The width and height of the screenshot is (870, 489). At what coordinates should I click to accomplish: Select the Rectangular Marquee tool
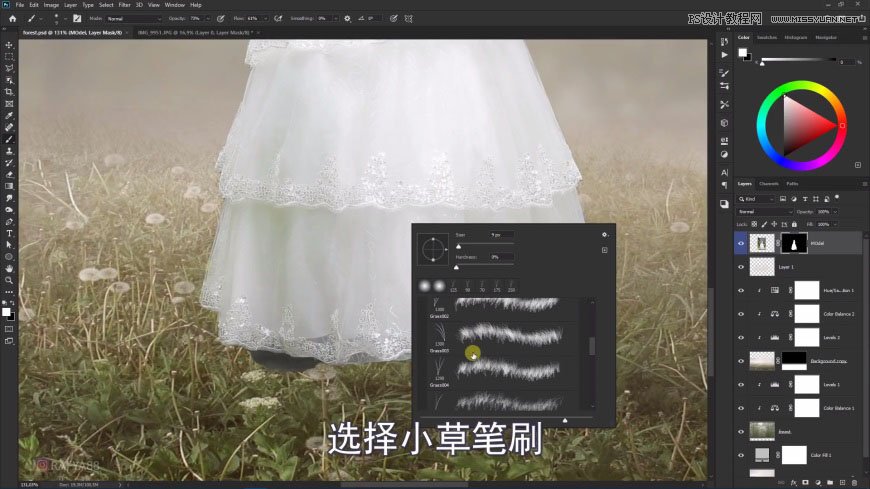[9, 57]
